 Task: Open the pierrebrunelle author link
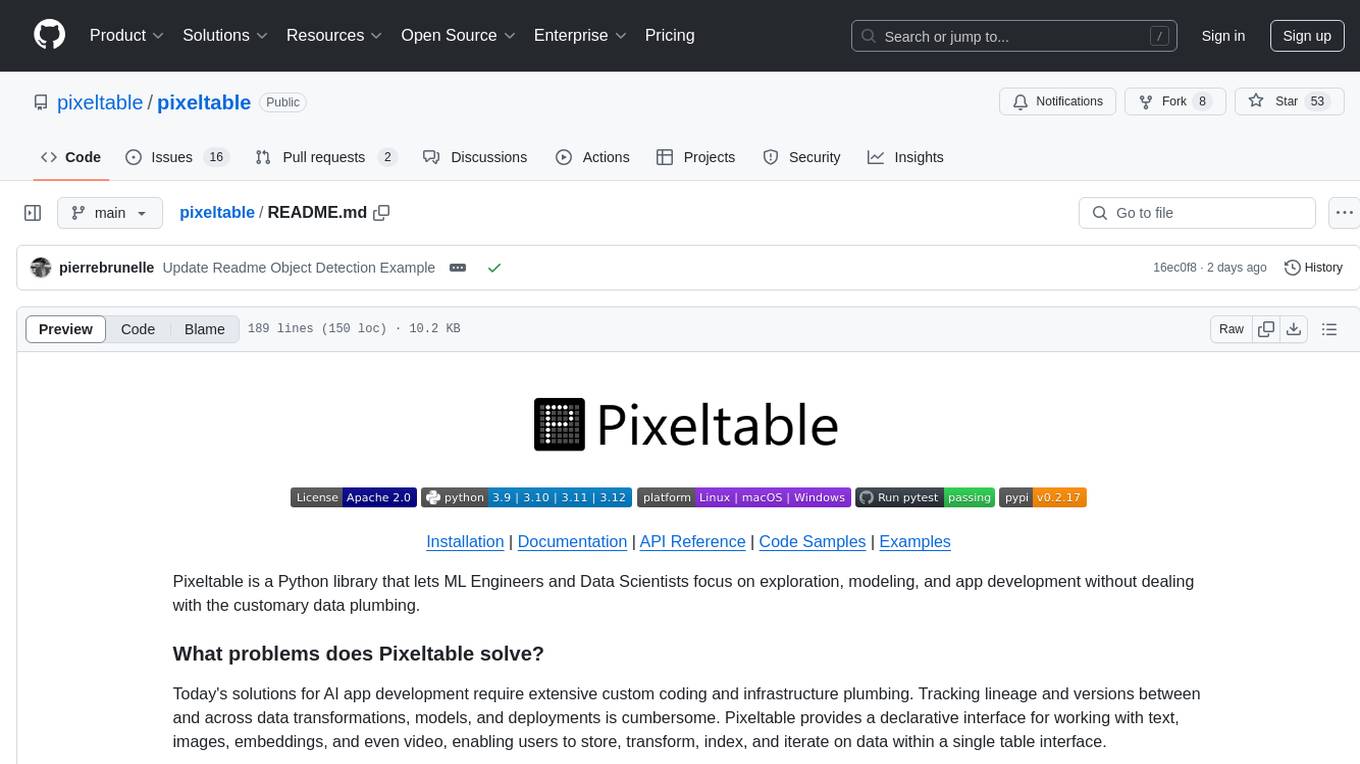pyautogui.click(x=107, y=268)
